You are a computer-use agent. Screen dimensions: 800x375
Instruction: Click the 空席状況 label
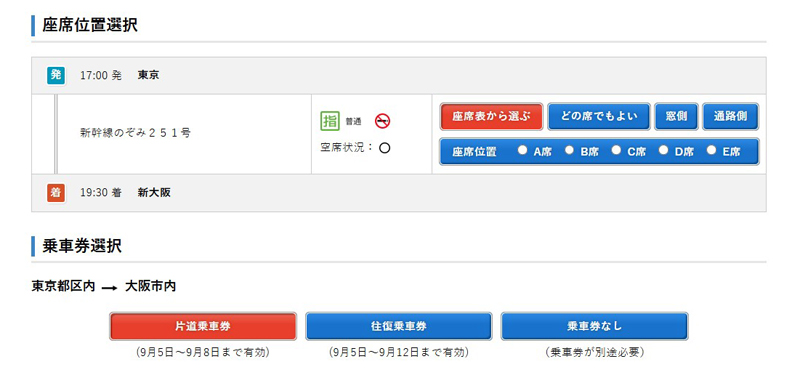pos(348,148)
